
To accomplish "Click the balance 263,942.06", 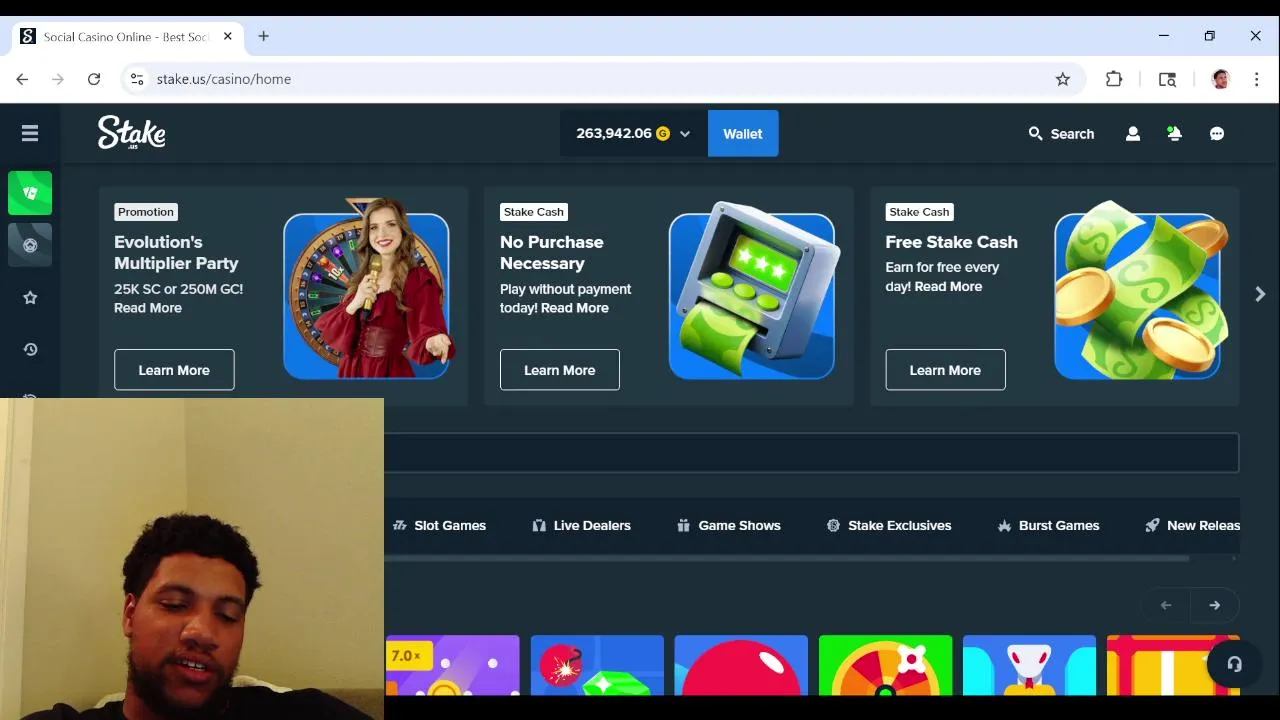I will [x=613, y=133].
